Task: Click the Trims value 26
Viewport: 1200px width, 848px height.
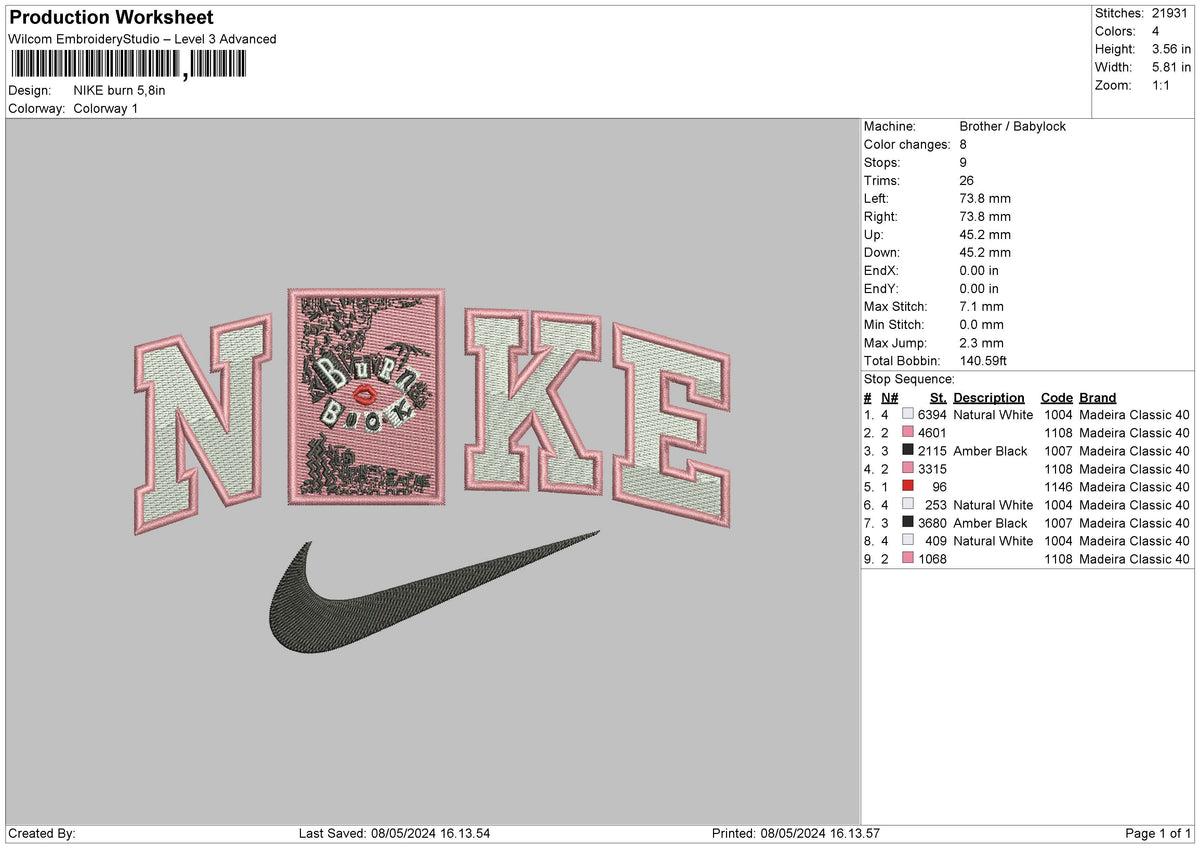Action: coord(966,181)
